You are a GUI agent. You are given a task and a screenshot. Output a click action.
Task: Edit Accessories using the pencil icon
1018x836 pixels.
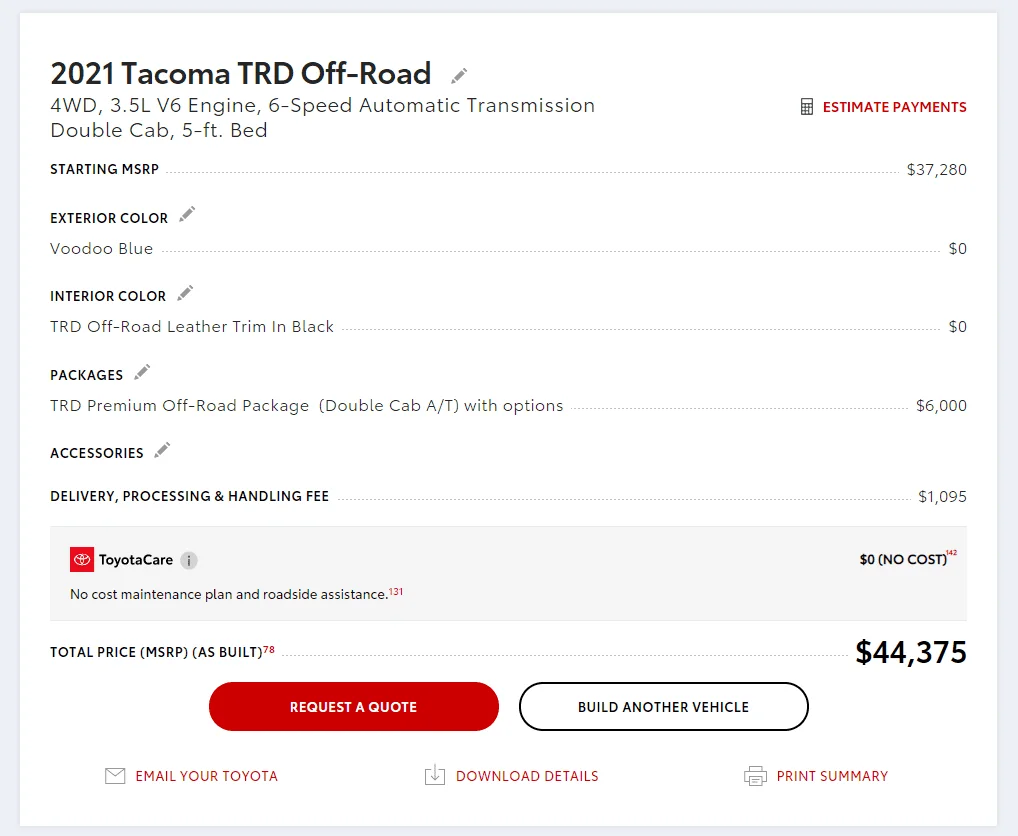click(x=162, y=450)
